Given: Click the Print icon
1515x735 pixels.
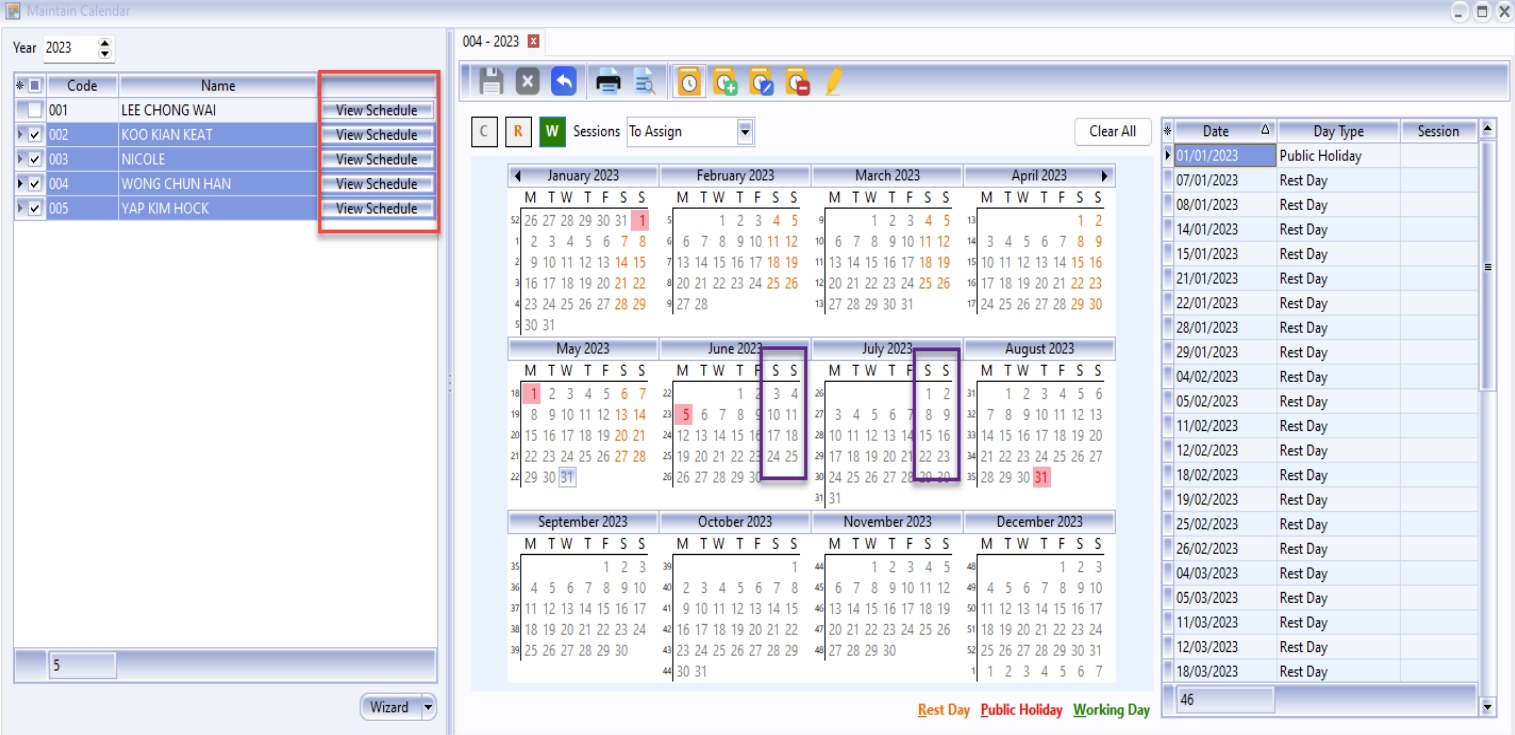Looking at the screenshot, I should pyautogui.click(x=608, y=83).
